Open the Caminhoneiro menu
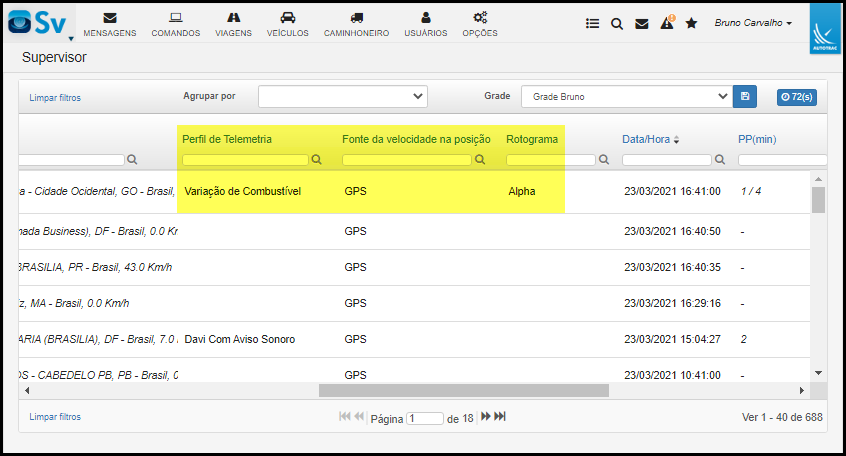 356,25
